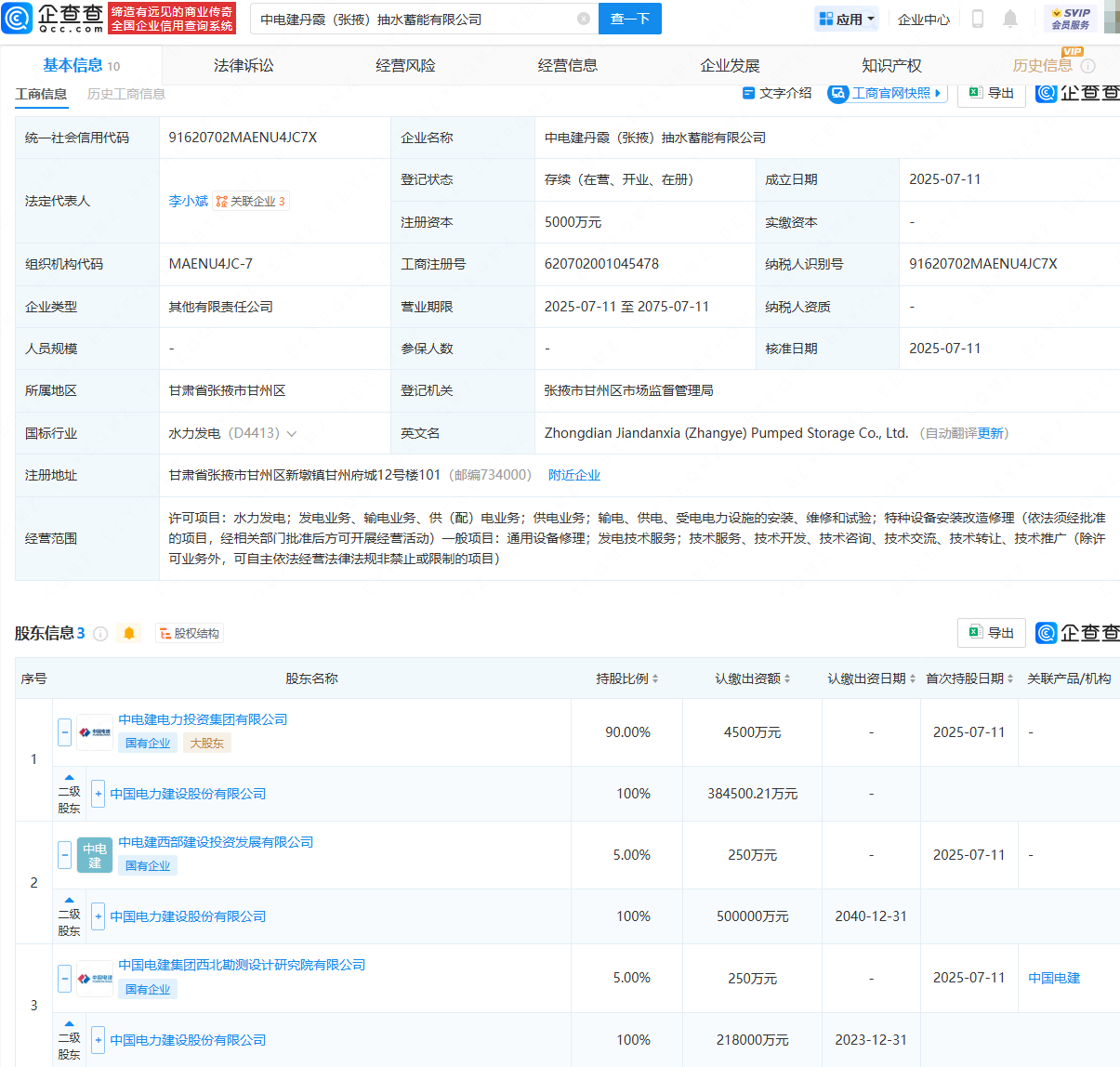Click the 大股东 tag
The width and height of the screenshot is (1120, 1067).
(207, 743)
